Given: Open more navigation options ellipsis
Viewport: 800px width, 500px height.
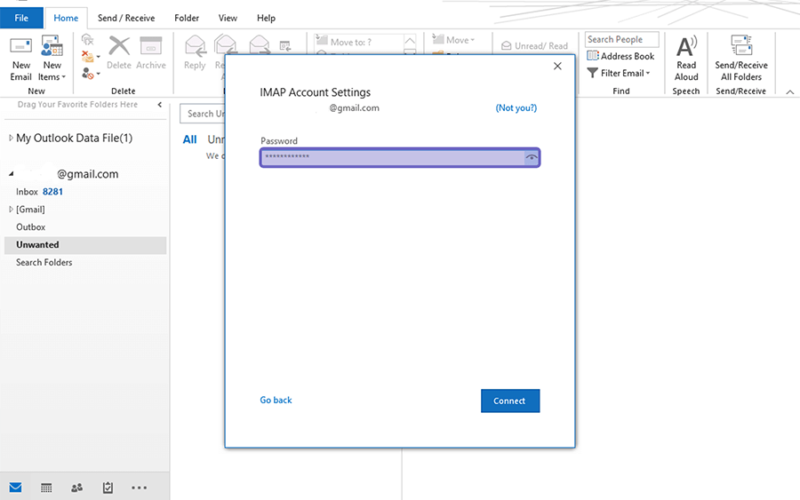Looking at the screenshot, I should point(139,488).
